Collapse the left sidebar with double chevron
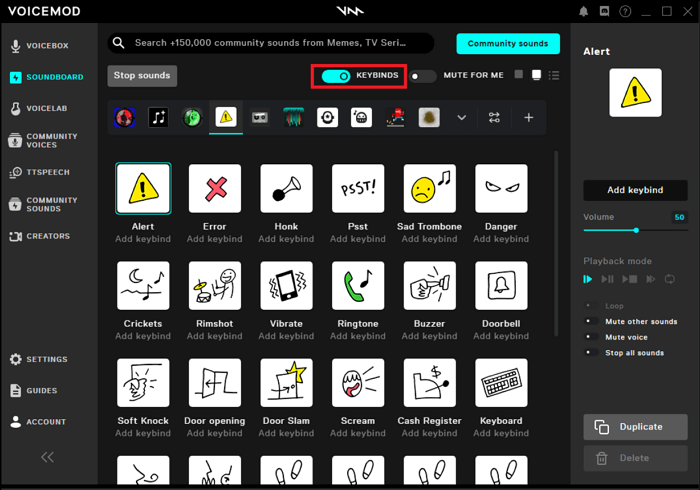This screenshot has width=700, height=490. 47,457
